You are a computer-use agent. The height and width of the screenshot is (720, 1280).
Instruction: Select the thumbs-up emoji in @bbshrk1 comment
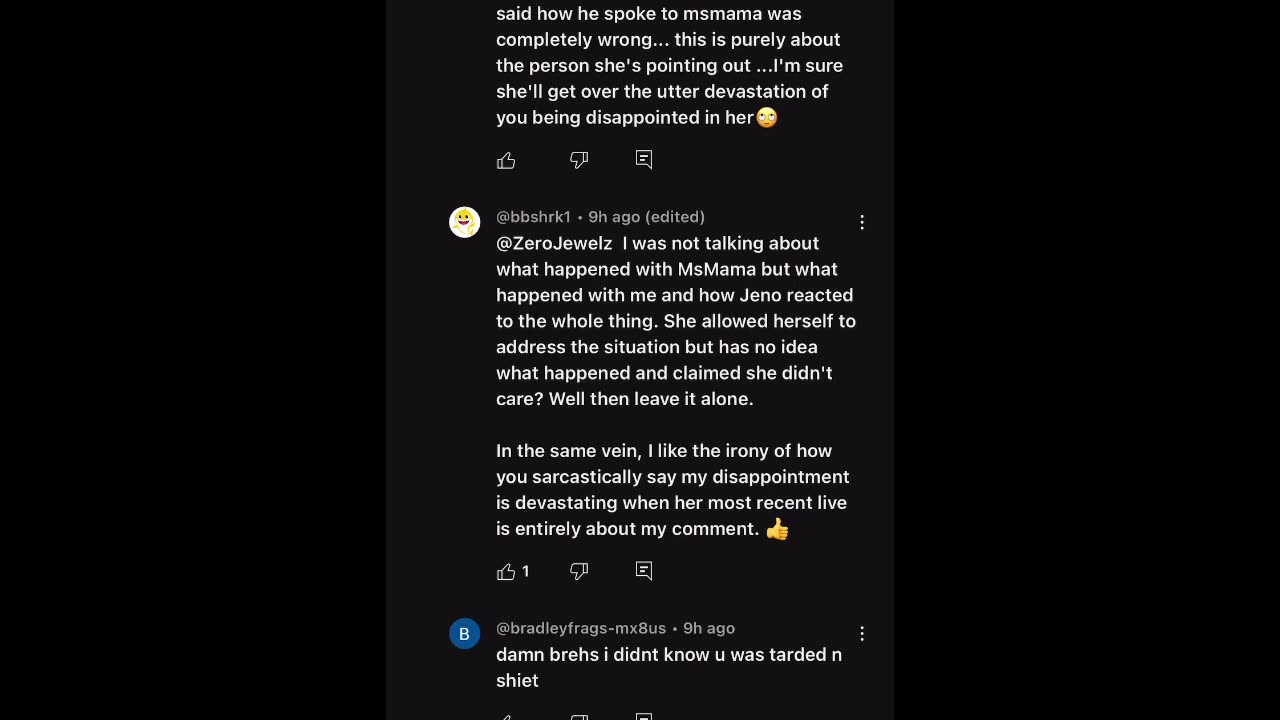click(777, 529)
